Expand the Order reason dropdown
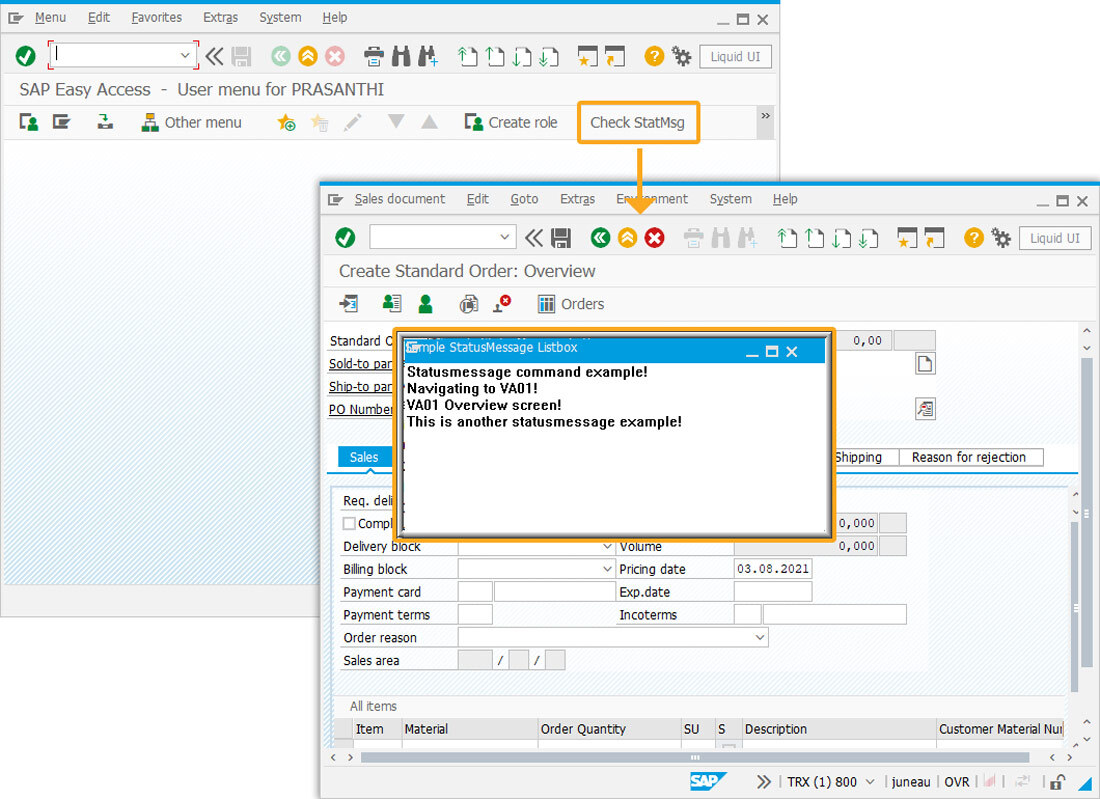 point(760,638)
